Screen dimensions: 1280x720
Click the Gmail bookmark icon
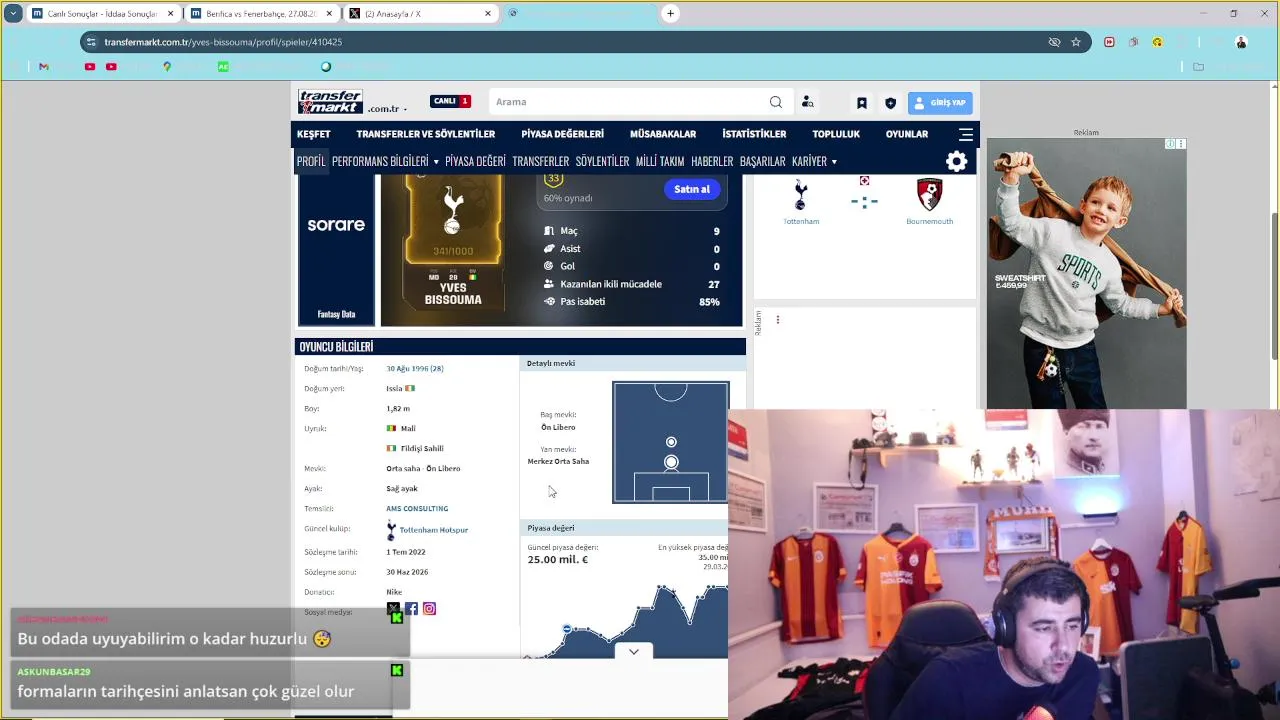point(43,66)
